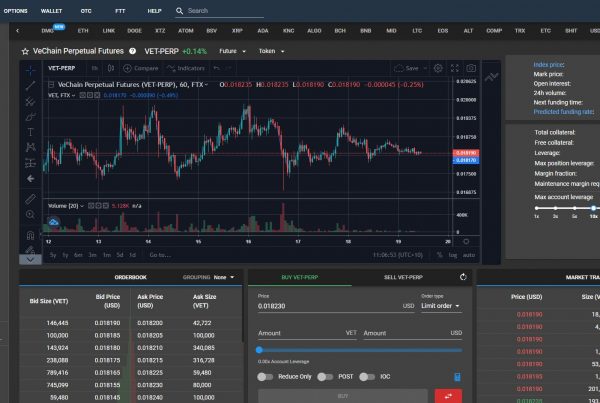Image resolution: width=600 pixels, height=403 pixels.
Task: Reset chart time scale circle icon
Action: click(x=466, y=241)
